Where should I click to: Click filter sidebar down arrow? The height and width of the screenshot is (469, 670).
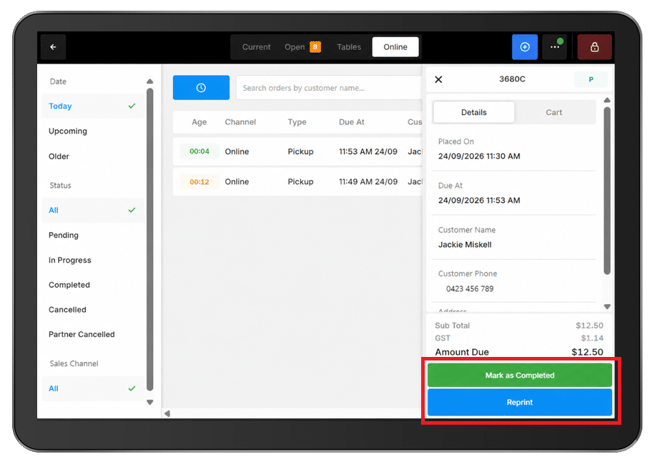point(150,402)
